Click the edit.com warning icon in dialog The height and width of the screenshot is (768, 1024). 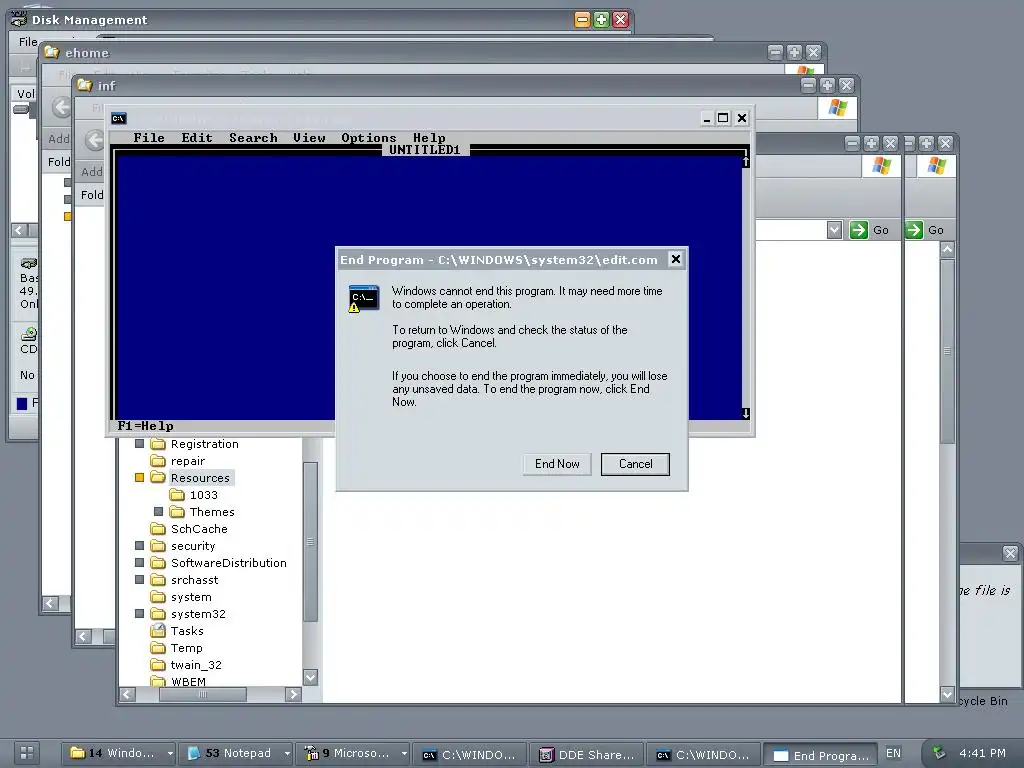click(364, 298)
